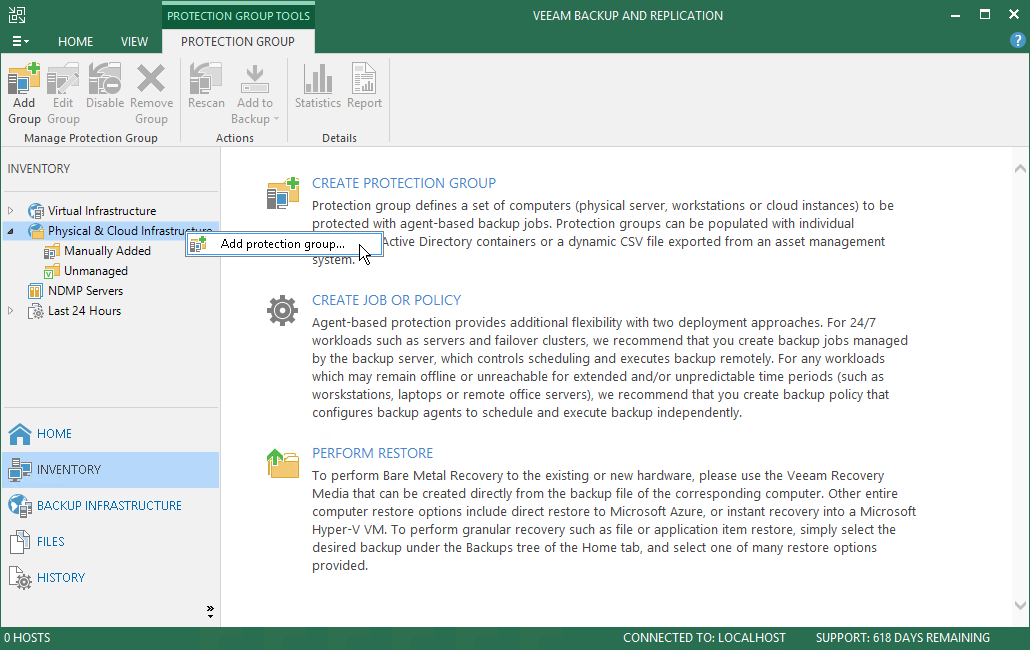Select the Unmanaged tree item

96,271
